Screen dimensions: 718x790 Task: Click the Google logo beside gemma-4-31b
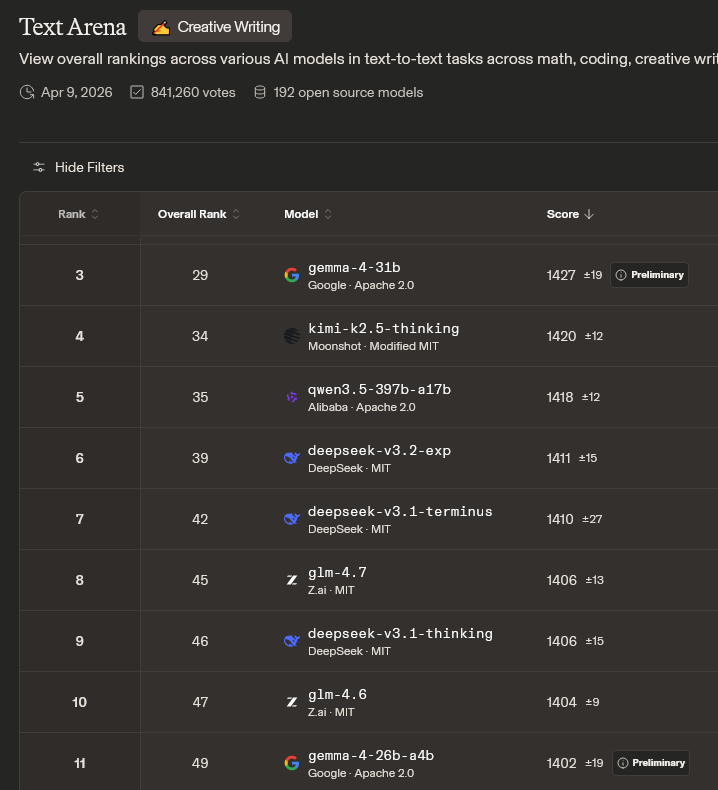(x=292, y=275)
